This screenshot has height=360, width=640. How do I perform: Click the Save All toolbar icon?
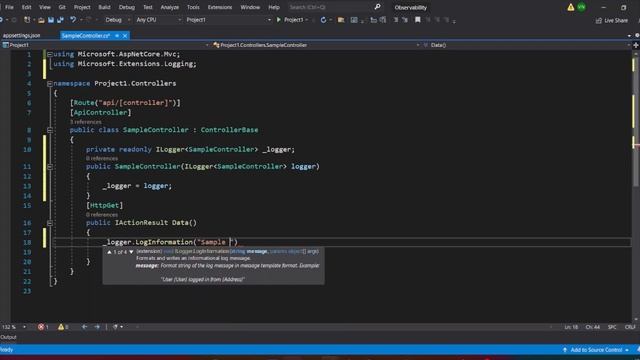click(x=60, y=20)
